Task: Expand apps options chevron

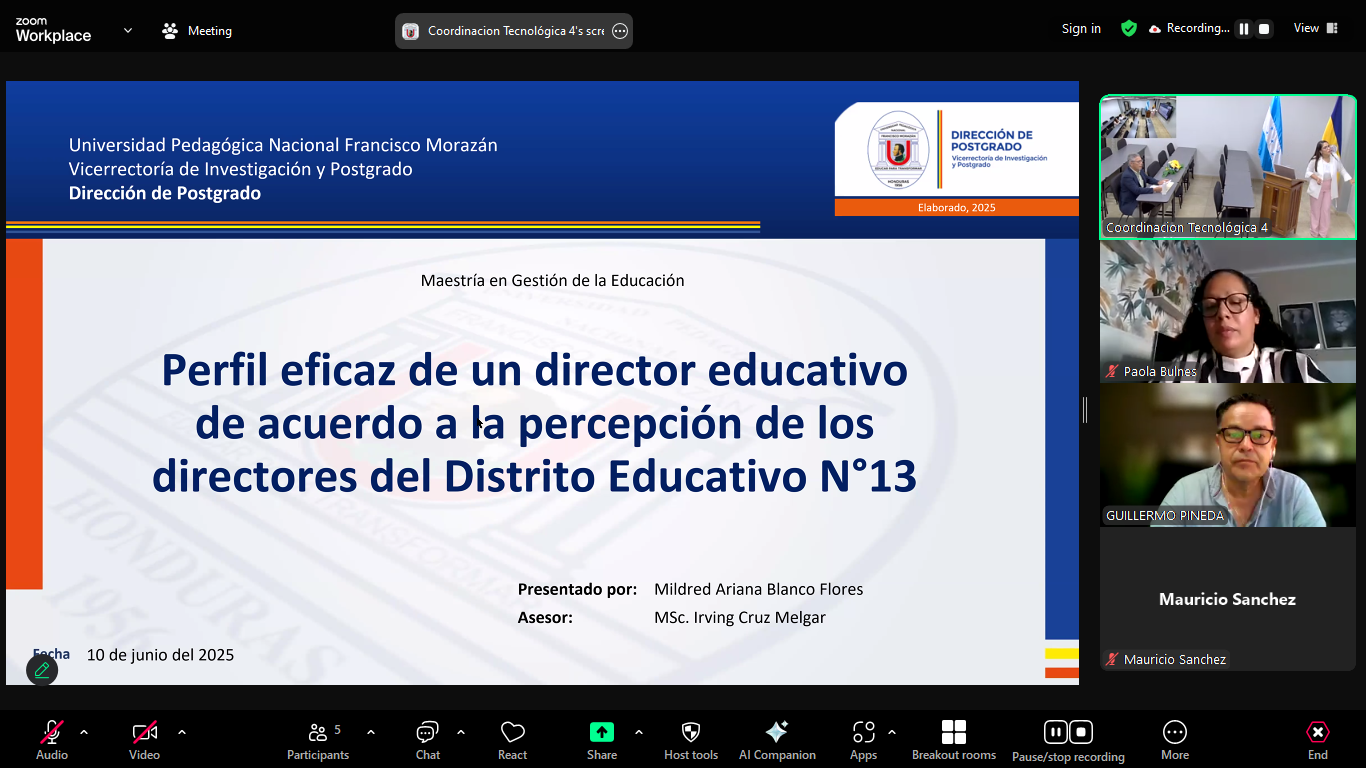Action: (892, 732)
